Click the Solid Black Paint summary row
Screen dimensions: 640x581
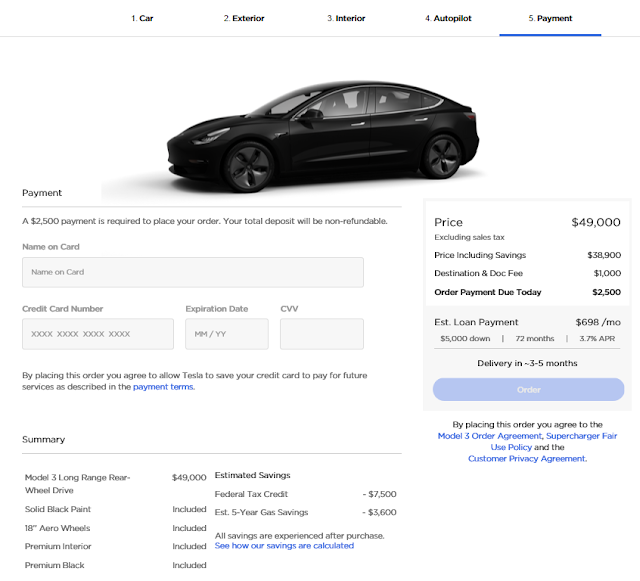pyautogui.click(x=116, y=509)
